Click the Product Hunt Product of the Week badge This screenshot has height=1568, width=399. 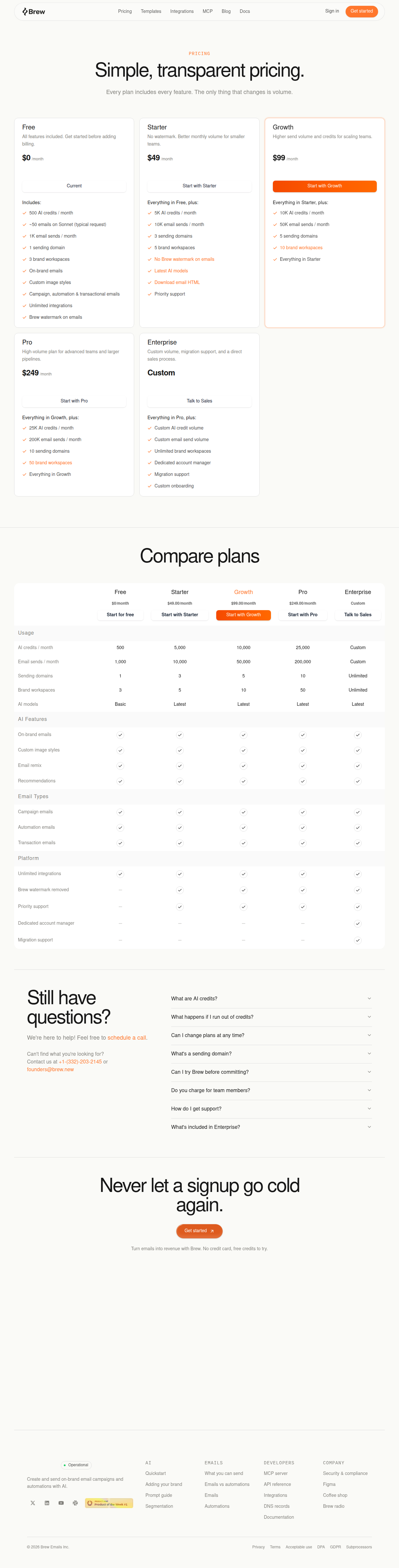[x=109, y=1503]
